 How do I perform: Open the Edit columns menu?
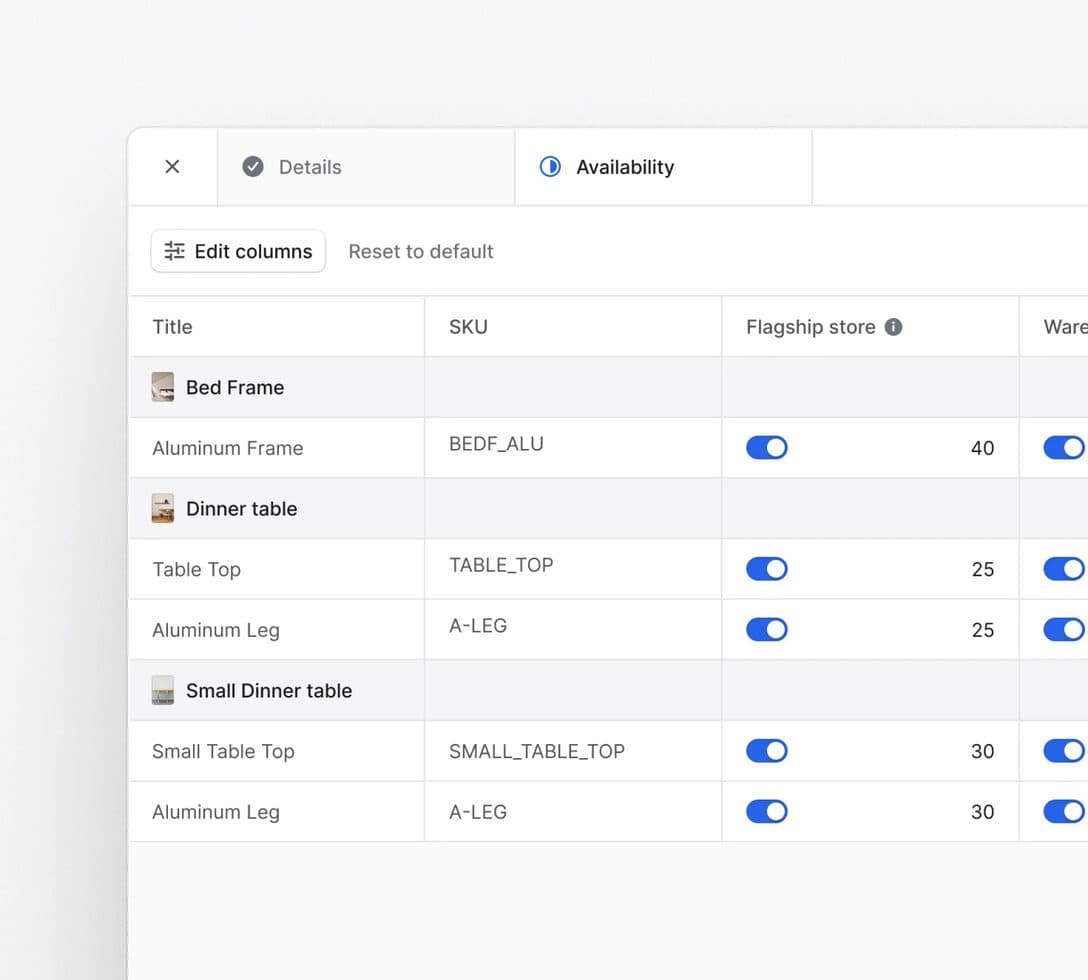238,251
